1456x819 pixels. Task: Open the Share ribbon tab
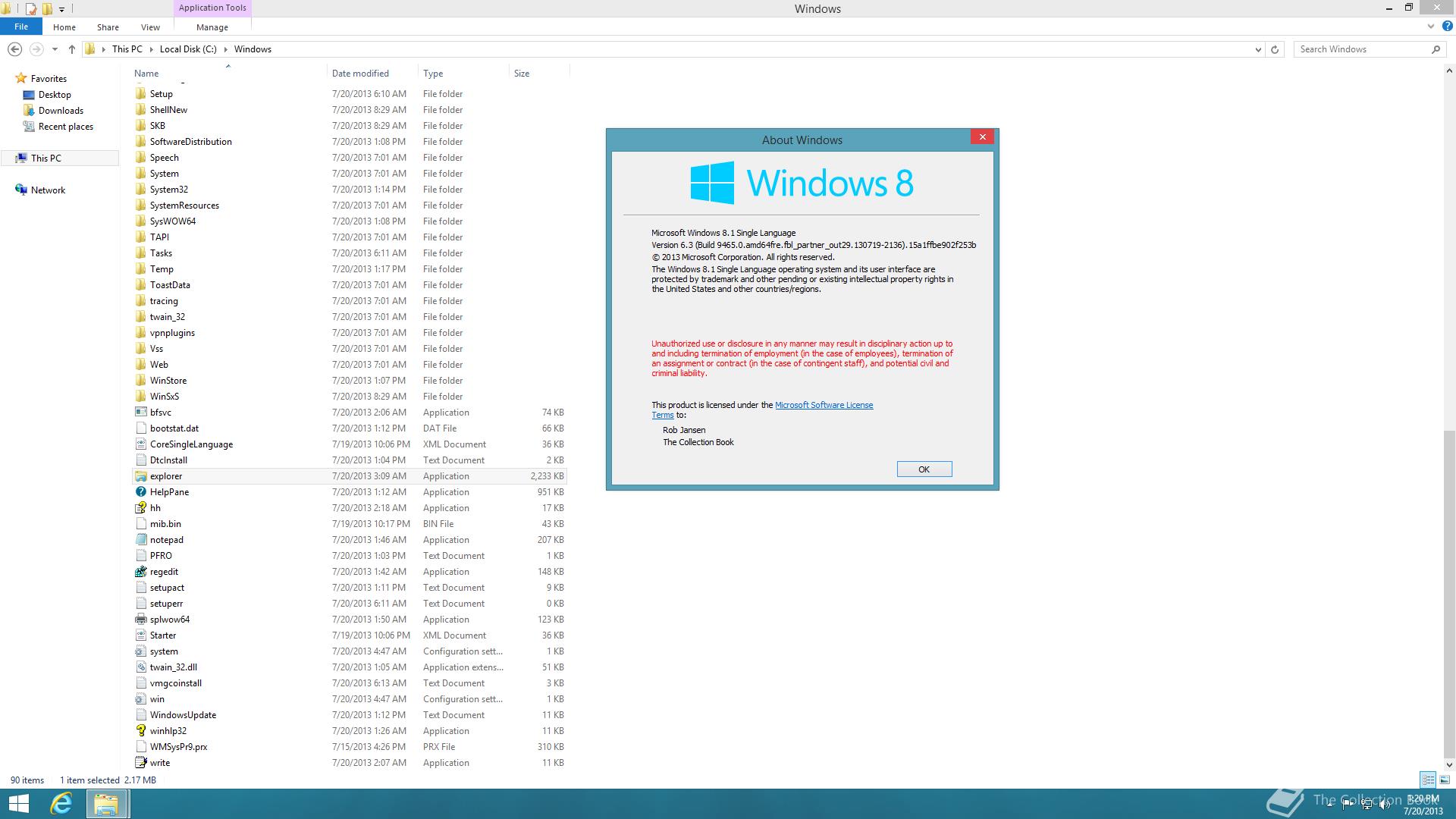[108, 27]
